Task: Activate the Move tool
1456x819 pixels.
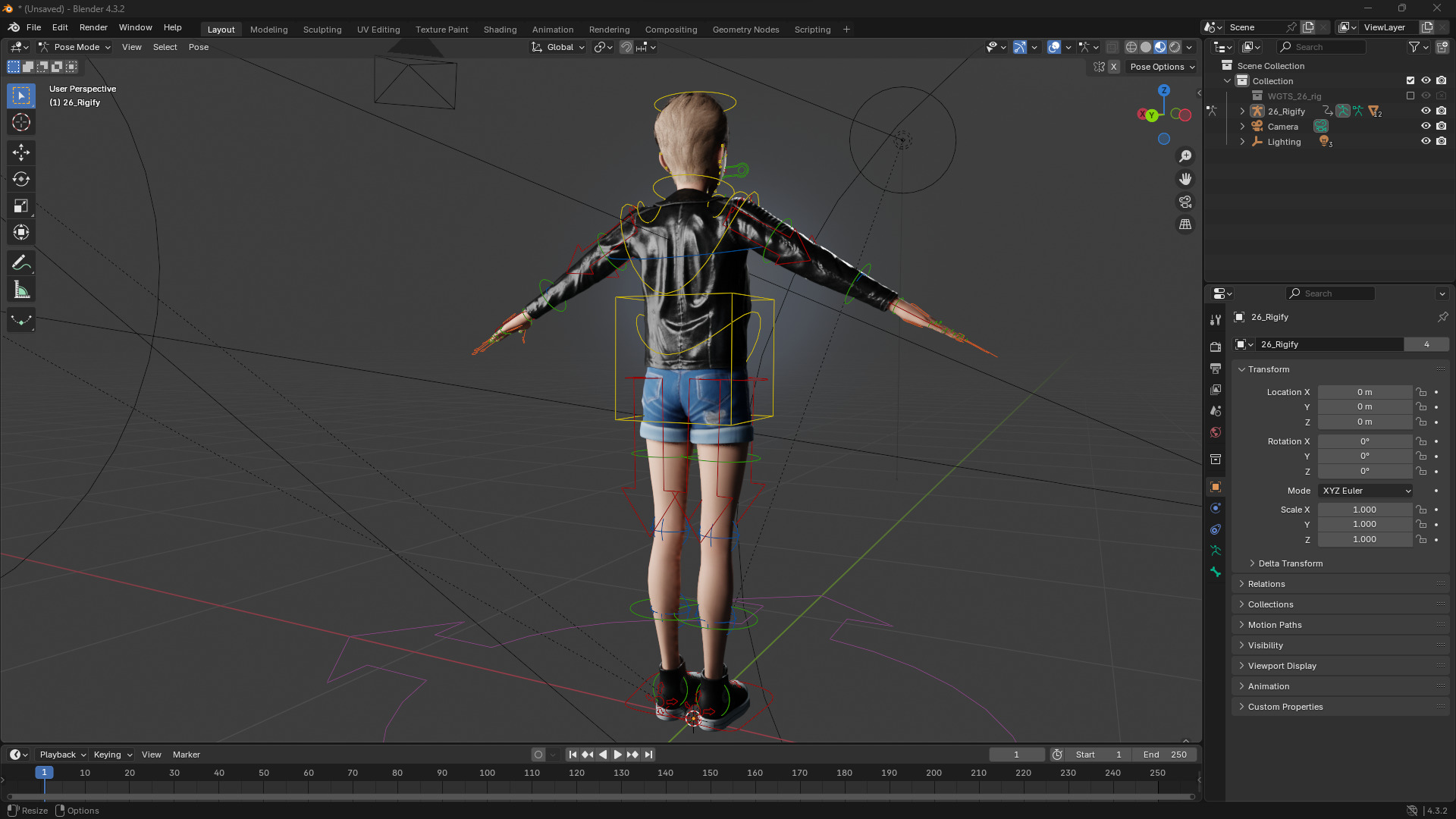Action: [x=21, y=152]
